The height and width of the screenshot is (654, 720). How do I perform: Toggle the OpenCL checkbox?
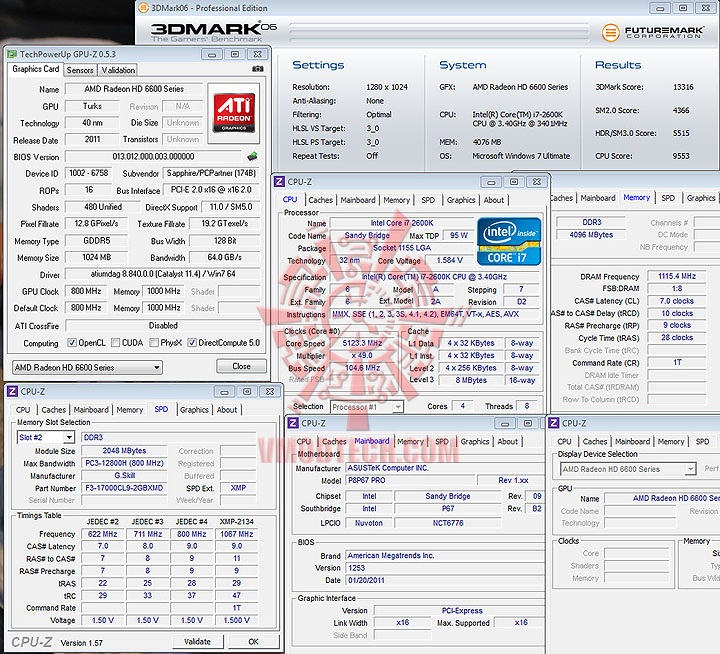pos(72,343)
